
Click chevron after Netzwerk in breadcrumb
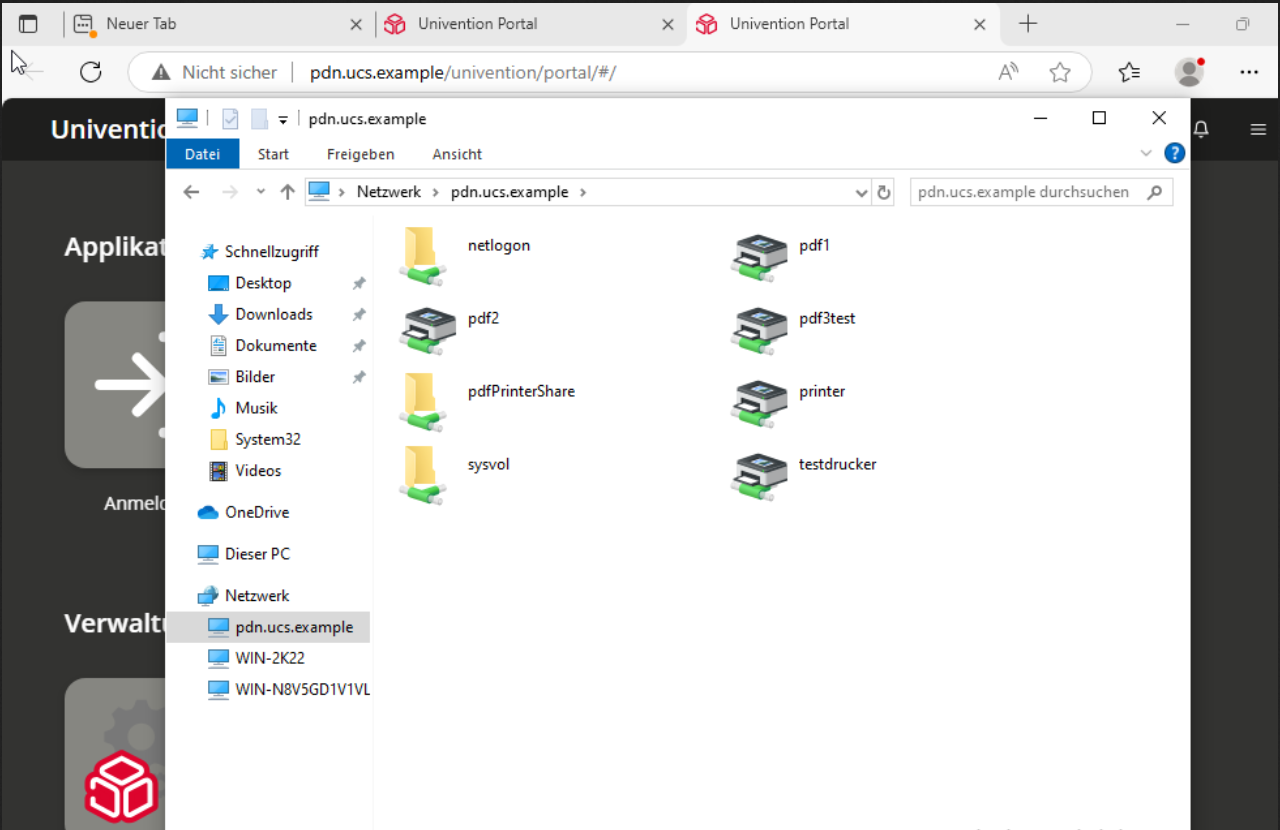click(436, 192)
